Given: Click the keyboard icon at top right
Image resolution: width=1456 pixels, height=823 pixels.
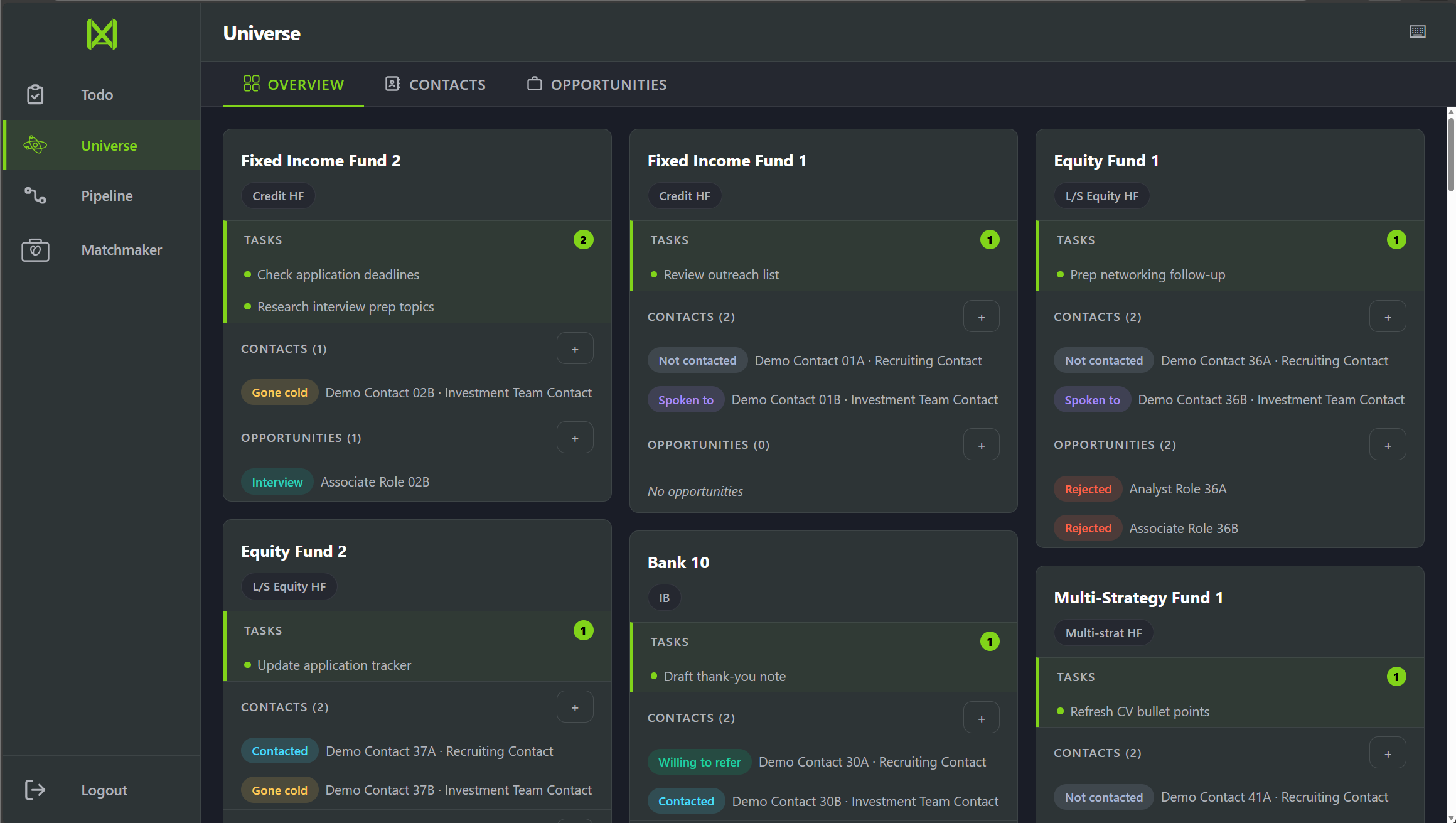Looking at the screenshot, I should pyautogui.click(x=1417, y=31).
